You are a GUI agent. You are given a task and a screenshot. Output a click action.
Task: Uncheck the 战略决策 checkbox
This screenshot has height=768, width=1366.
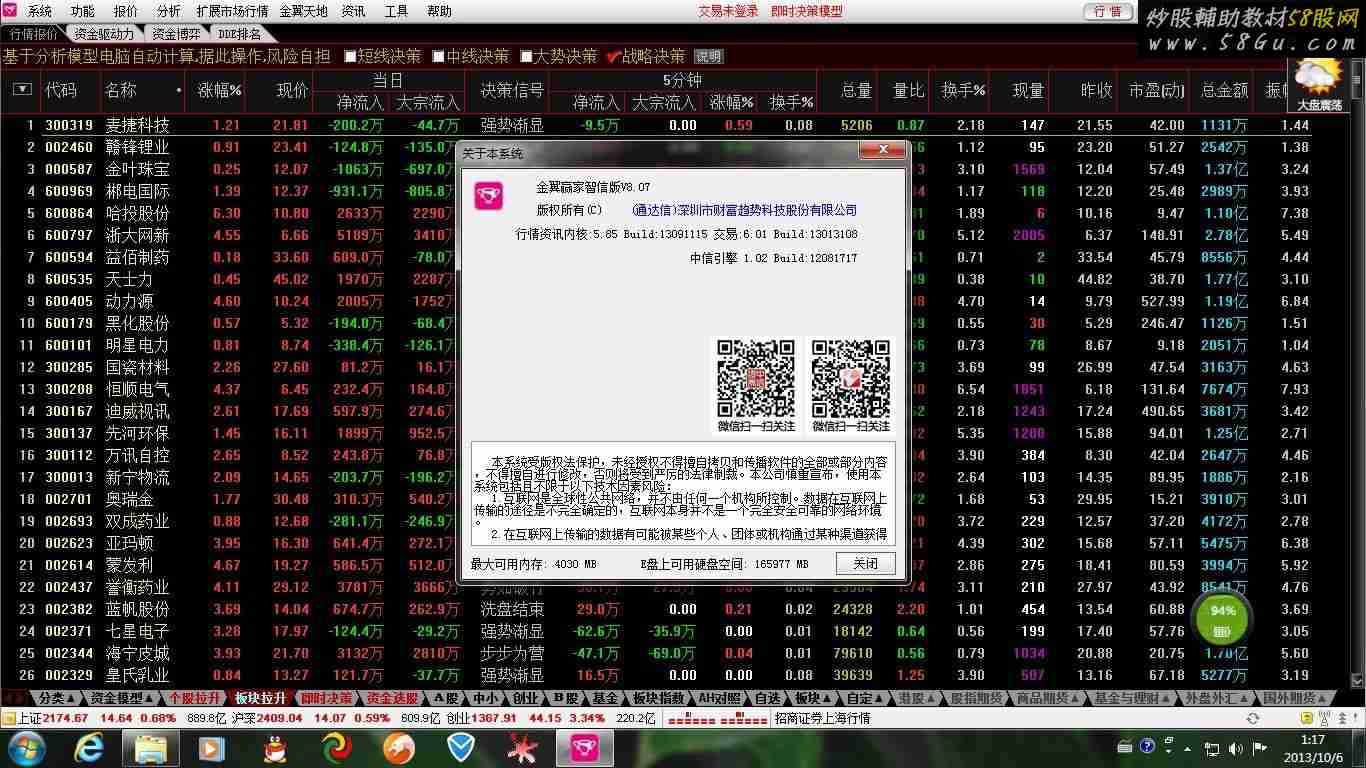614,57
